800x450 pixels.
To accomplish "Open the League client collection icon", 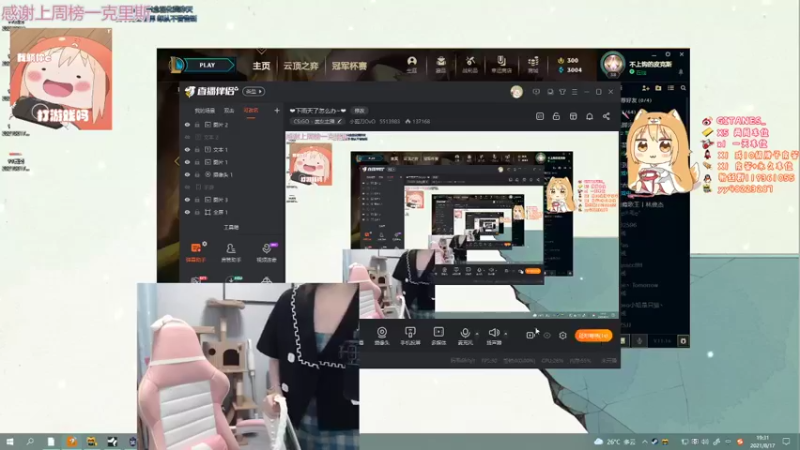I will [441, 64].
